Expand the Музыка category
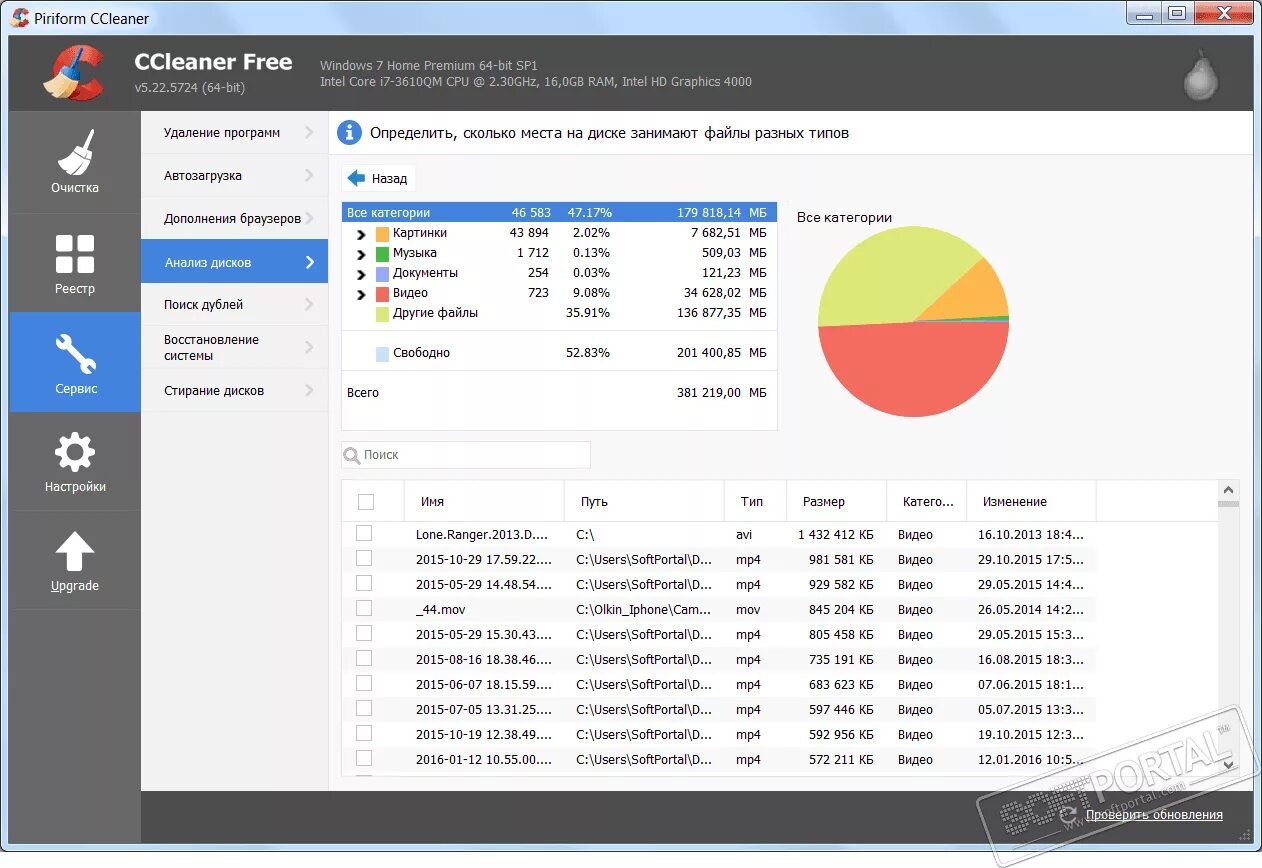 (361, 254)
